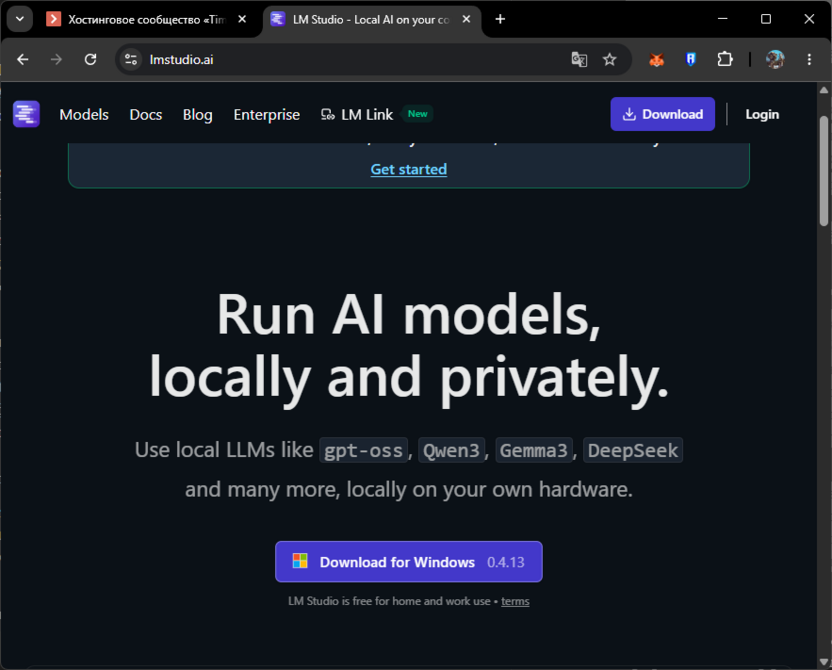Click the DeepSeek model tag

click(633, 450)
